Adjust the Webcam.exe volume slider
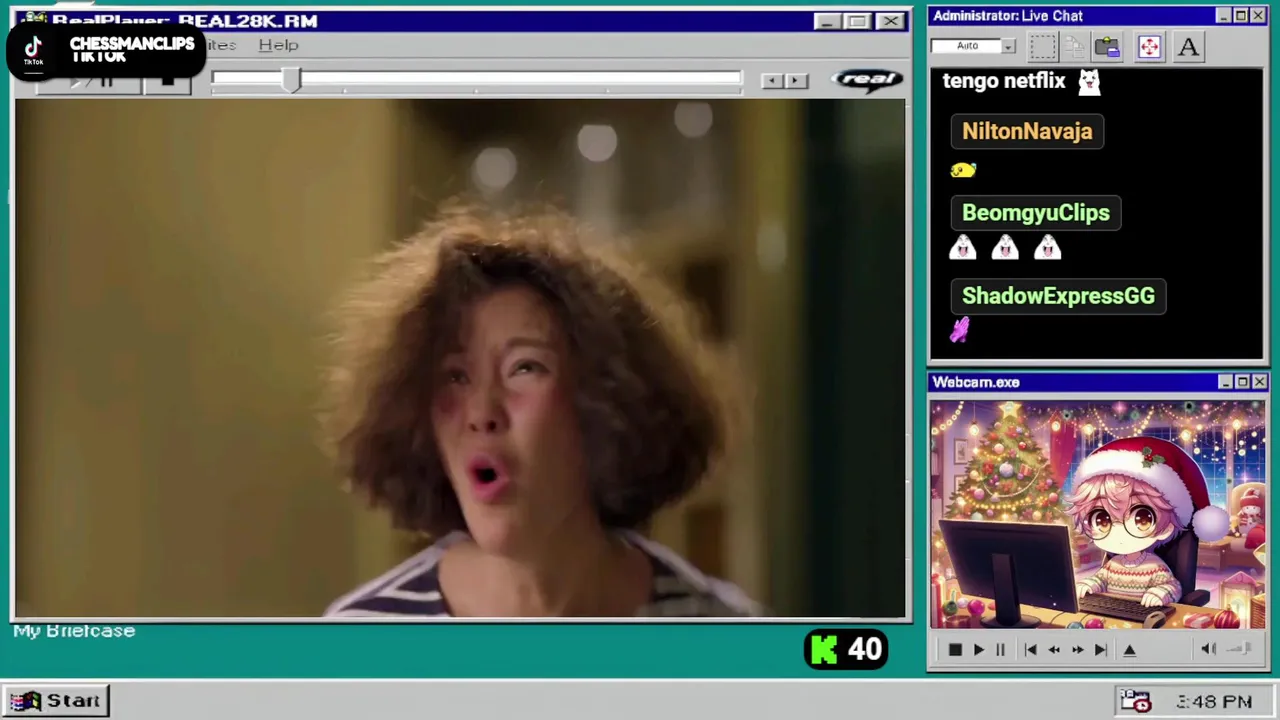This screenshot has width=1280, height=720. [1240, 649]
